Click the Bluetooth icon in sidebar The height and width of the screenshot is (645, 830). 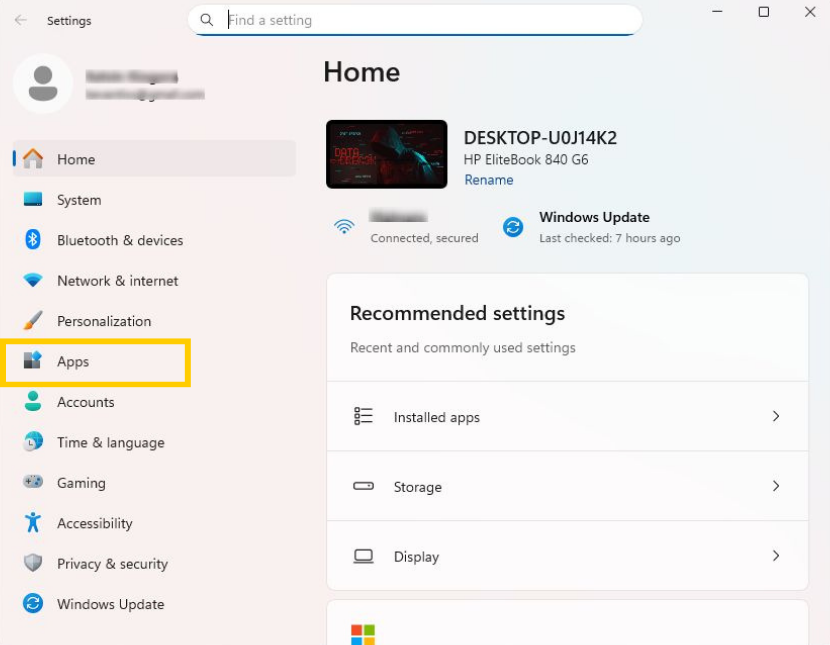(33, 240)
